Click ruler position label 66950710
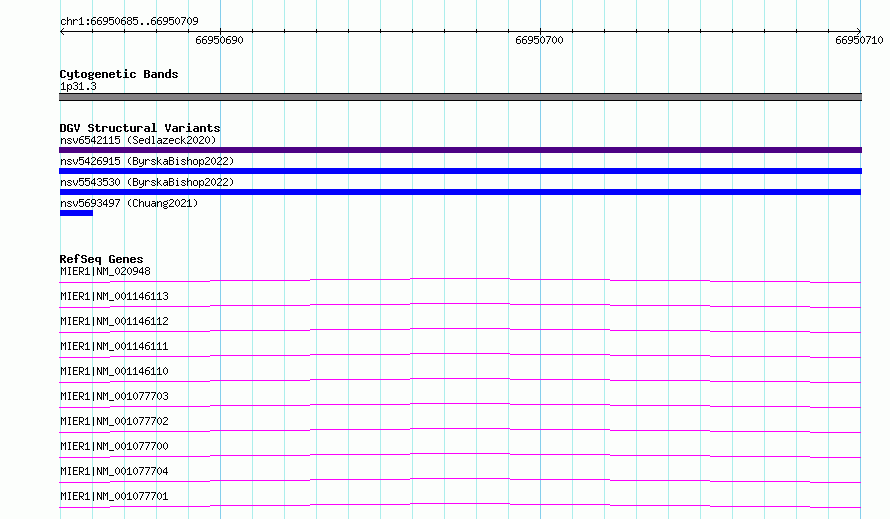 click(859, 40)
